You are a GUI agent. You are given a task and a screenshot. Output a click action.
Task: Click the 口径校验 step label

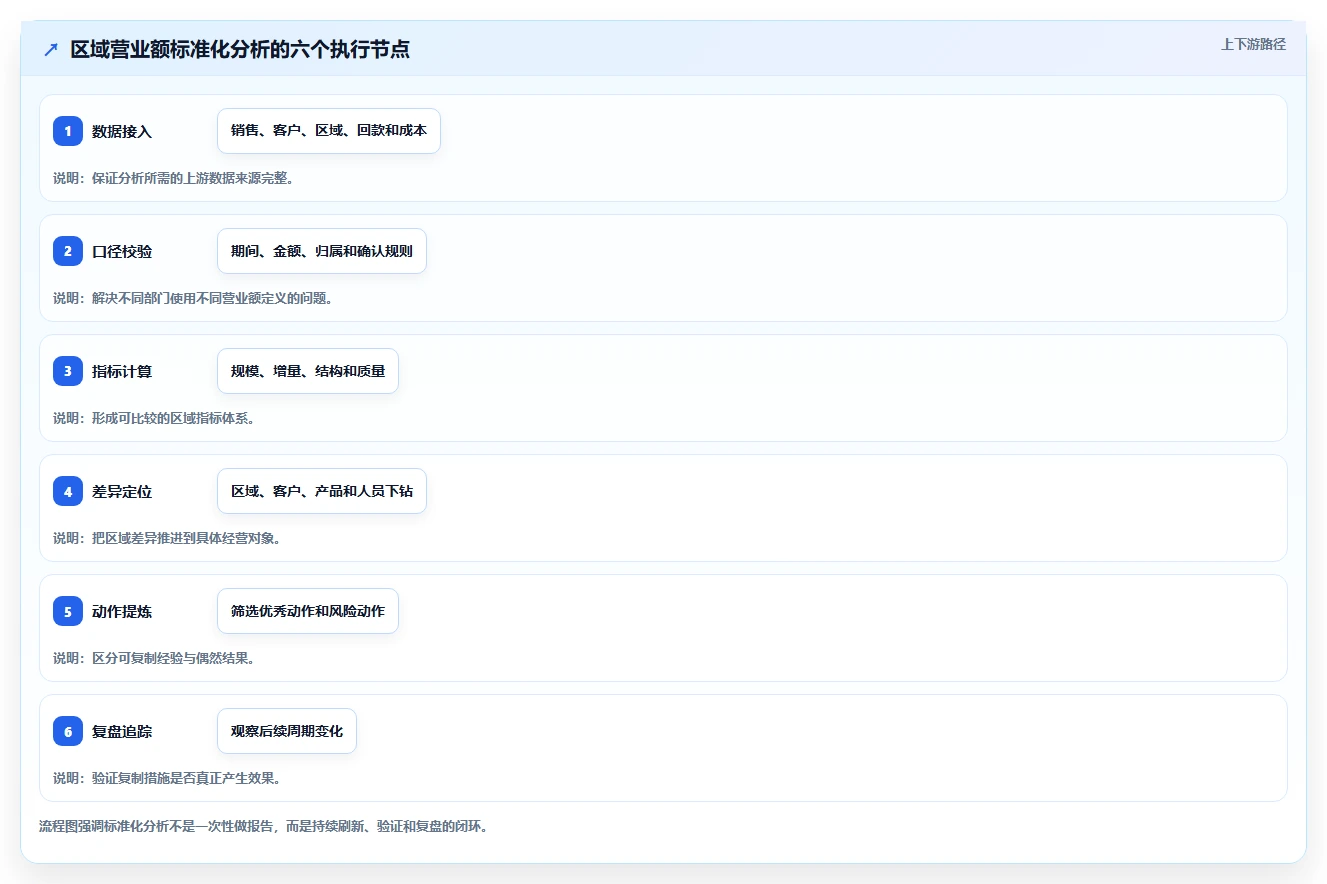[122, 251]
